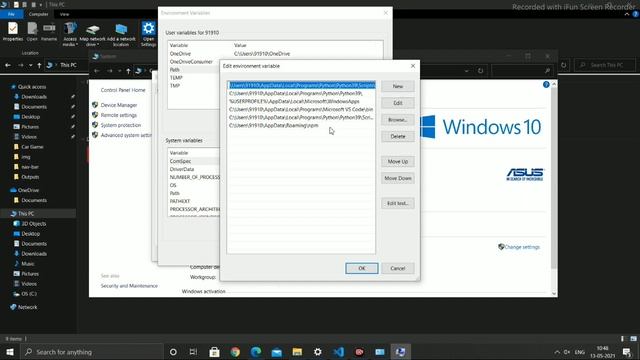Click the Search This PC field

[x=605, y=65]
